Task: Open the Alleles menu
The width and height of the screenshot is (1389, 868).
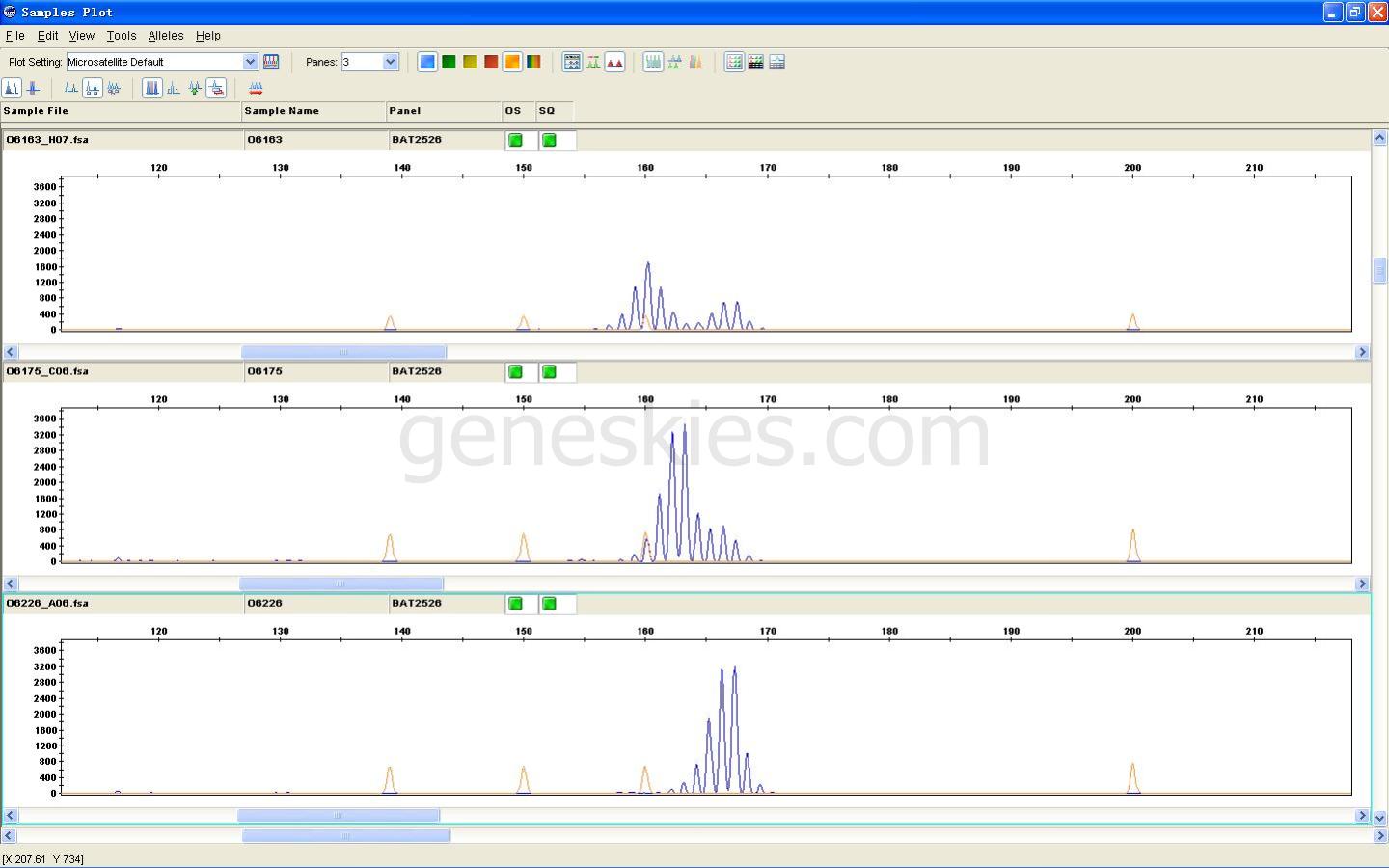Action: [165, 36]
